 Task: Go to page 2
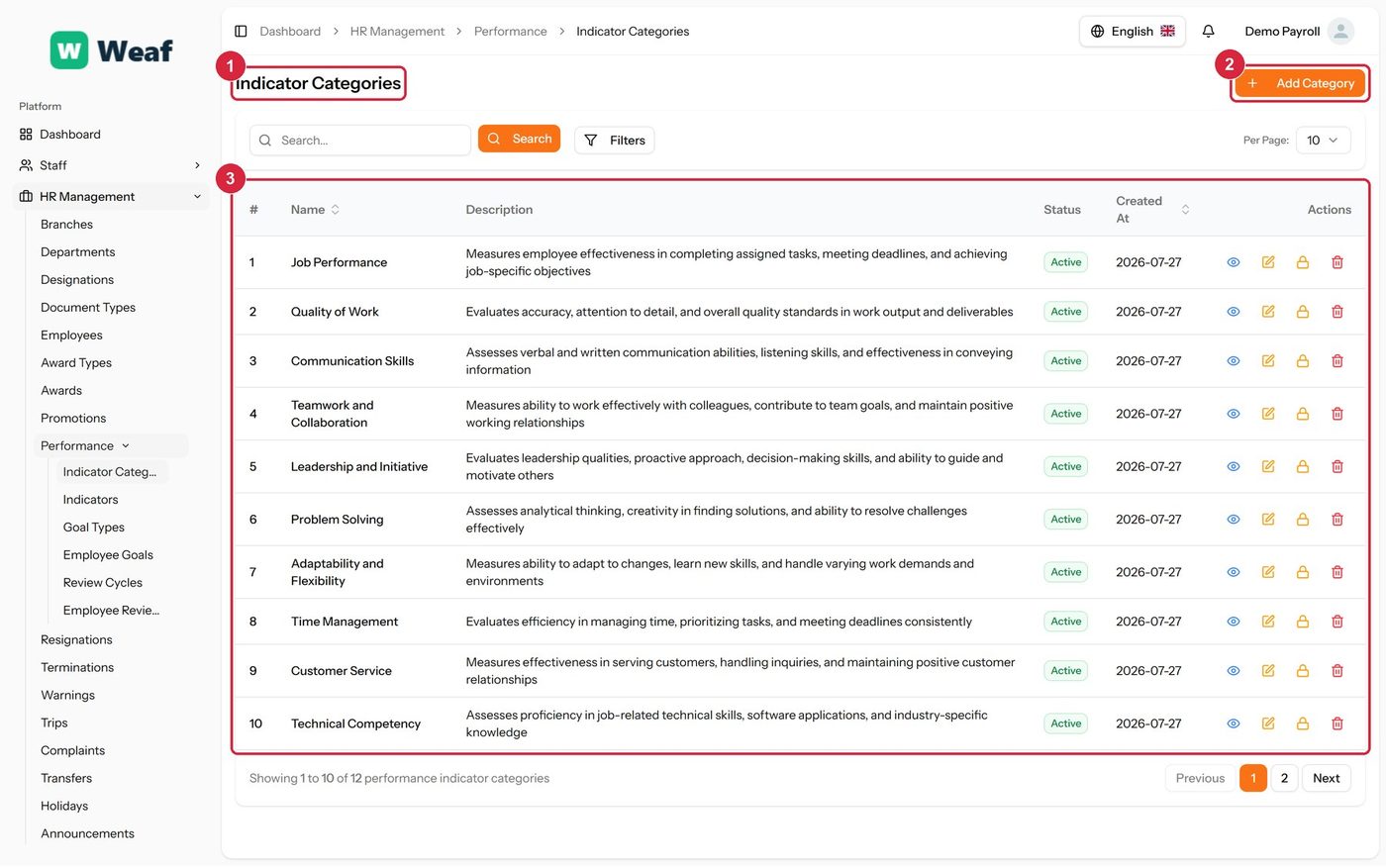click(x=1284, y=779)
